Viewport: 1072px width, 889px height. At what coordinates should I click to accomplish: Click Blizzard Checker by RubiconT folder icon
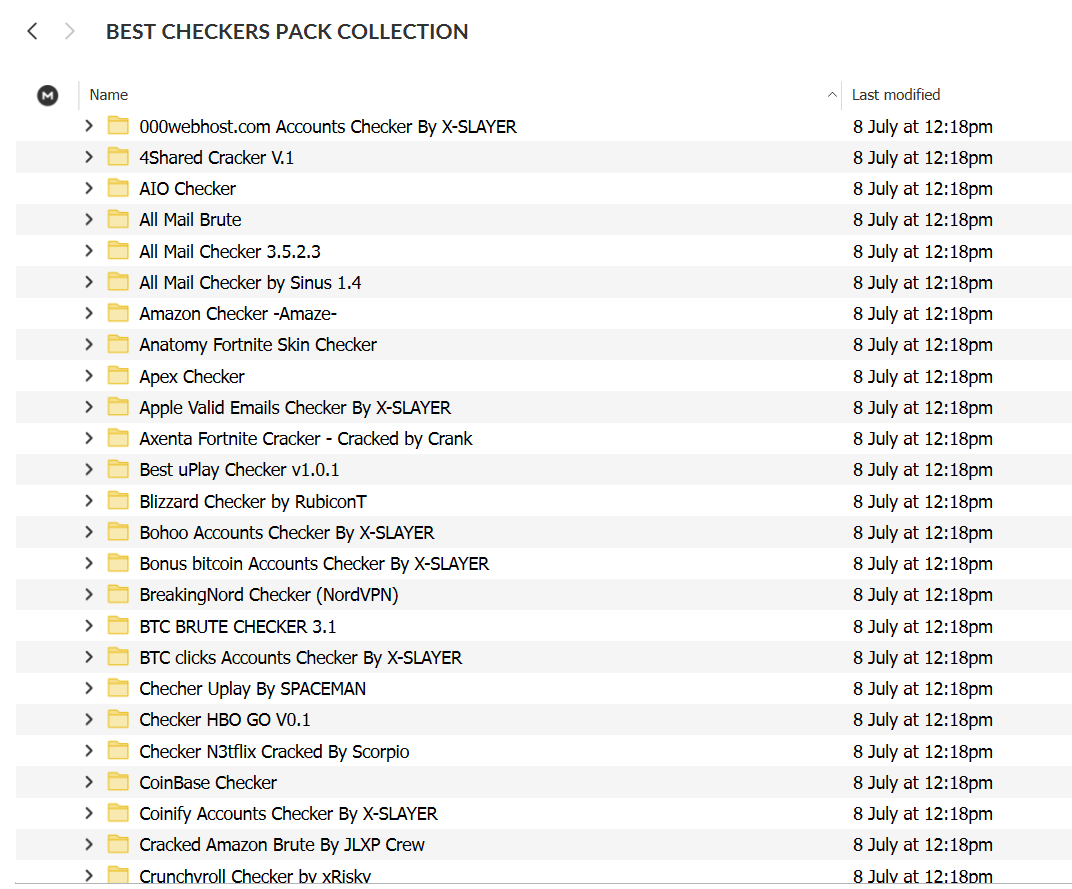click(118, 501)
